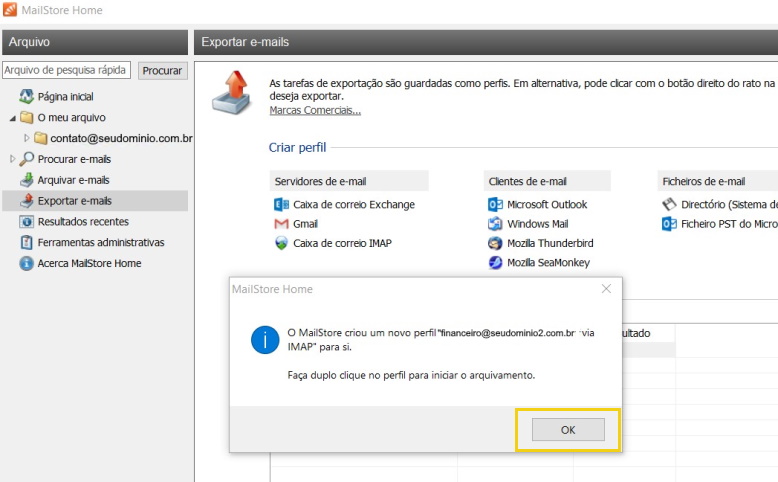
Task: Click 'Faça duplo clique no perfil' text
Action: point(411,375)
